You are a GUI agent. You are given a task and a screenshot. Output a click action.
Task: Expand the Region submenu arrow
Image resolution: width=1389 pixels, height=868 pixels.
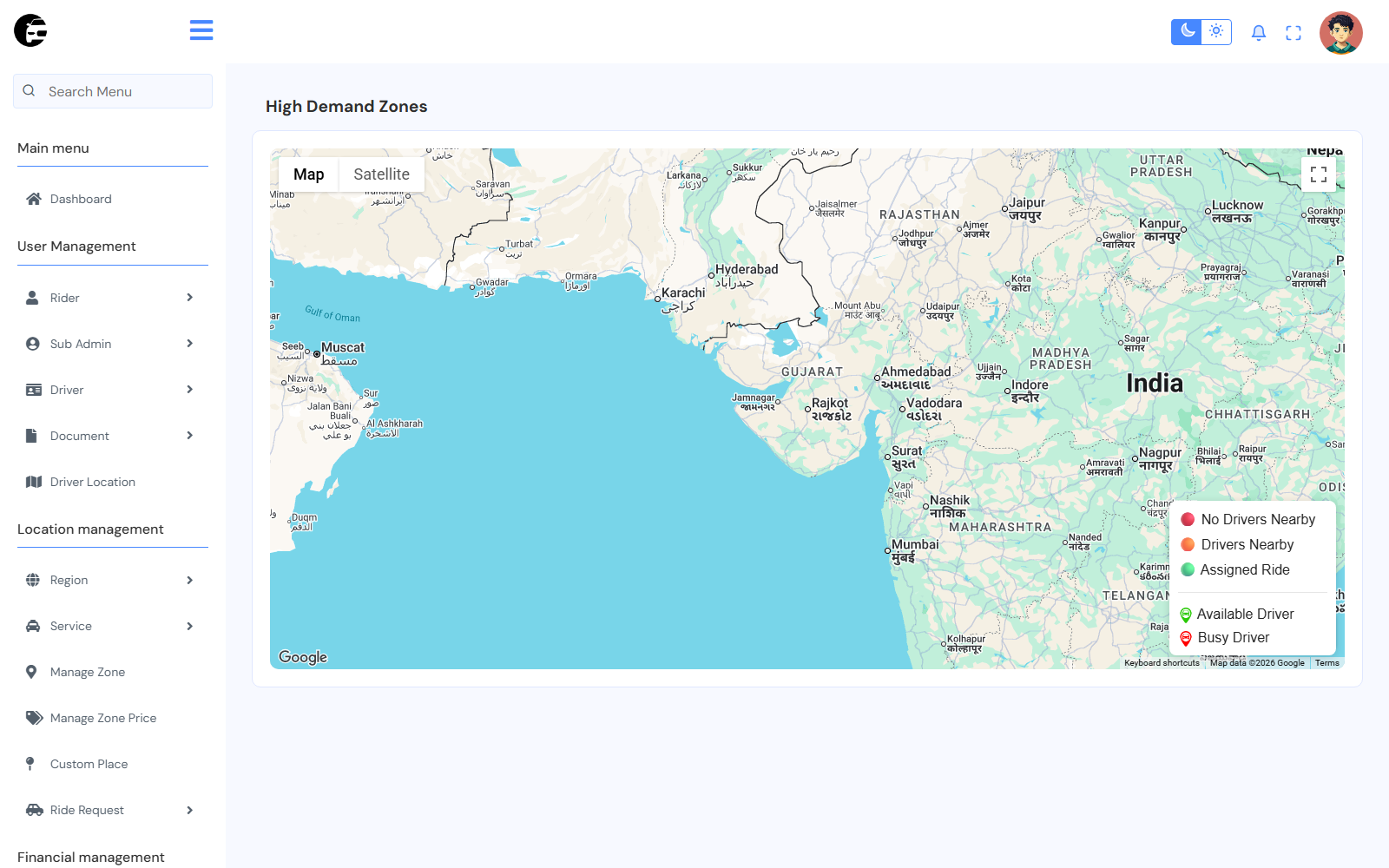190,580
